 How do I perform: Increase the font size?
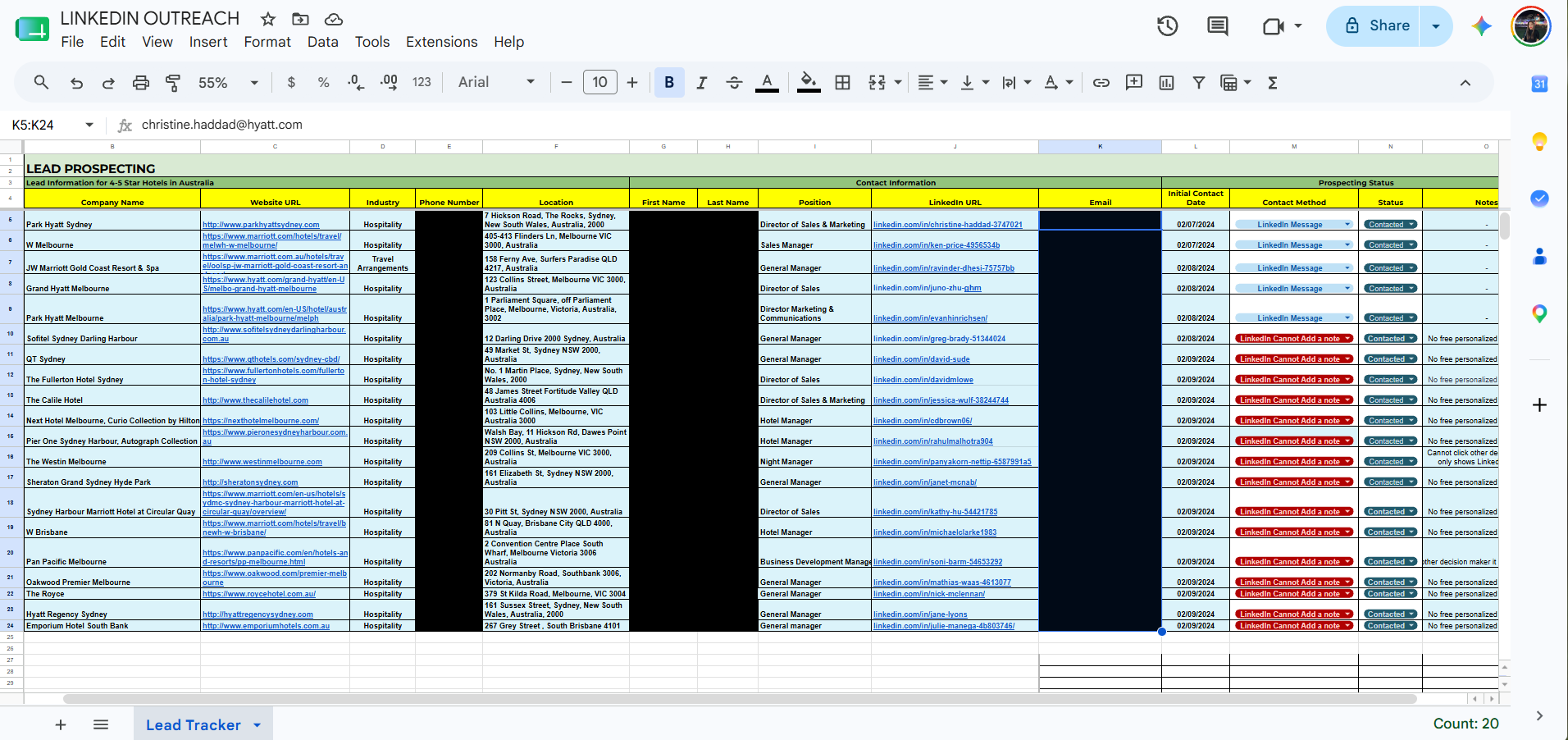pyautogui.click(x=632, y=82)
